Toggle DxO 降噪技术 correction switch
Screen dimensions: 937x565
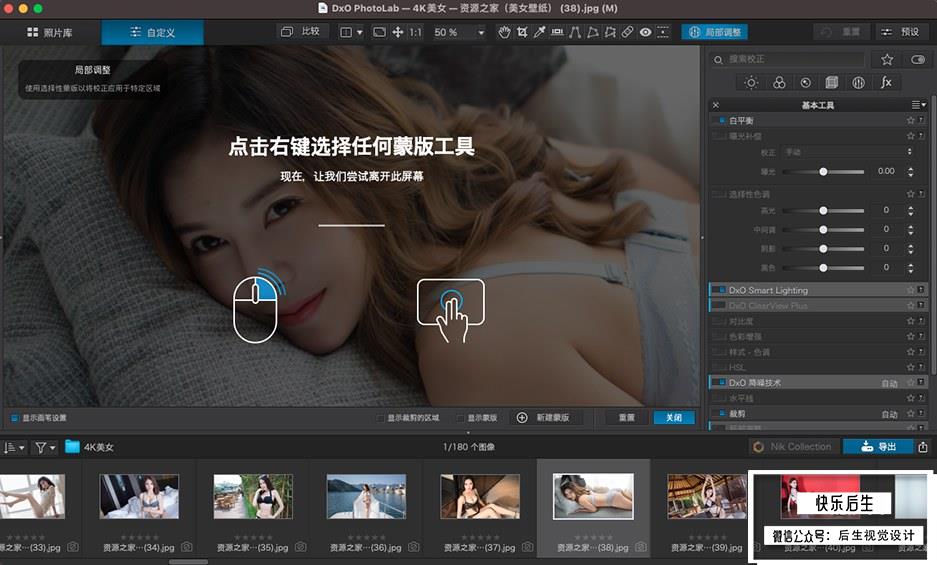[719, 383]
